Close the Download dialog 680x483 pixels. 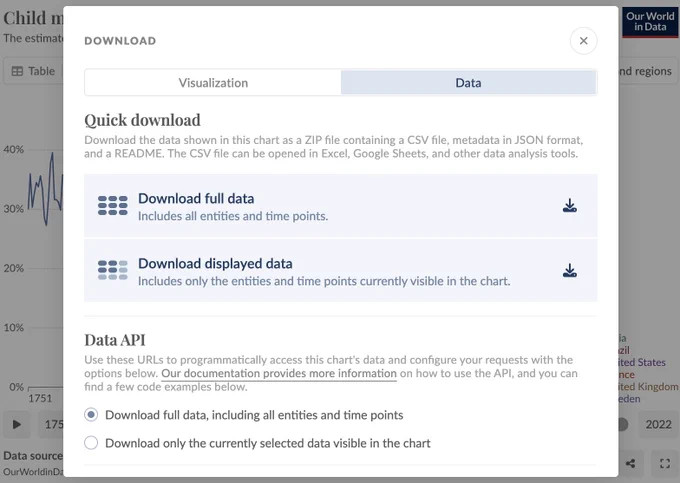(583, 41)
